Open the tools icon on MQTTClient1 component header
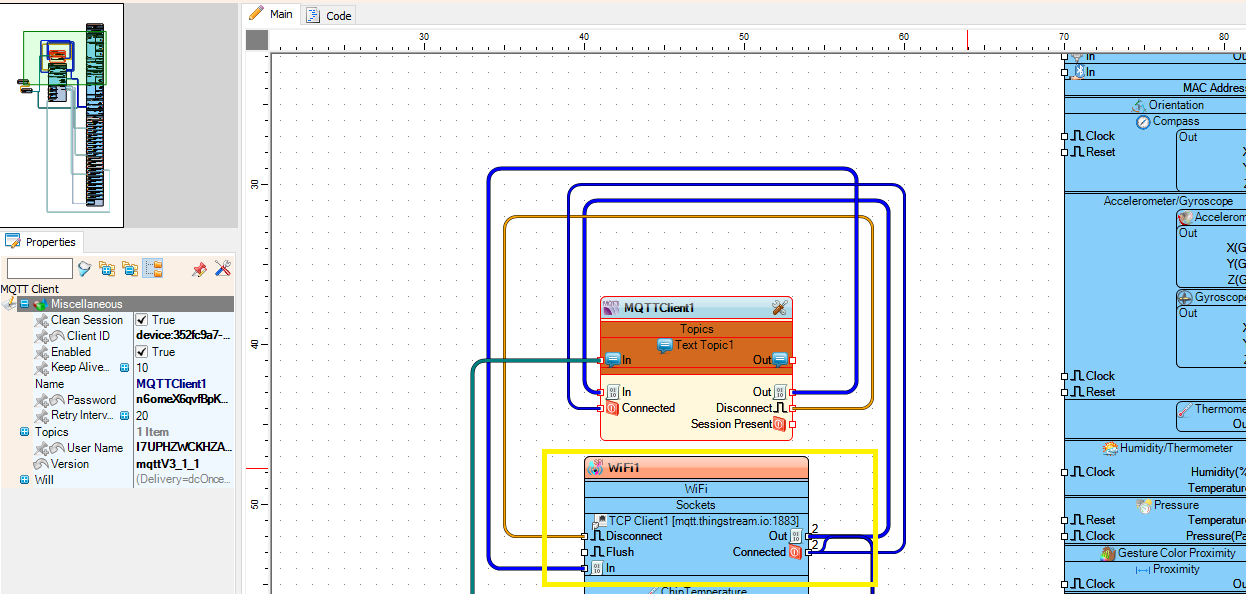 coord(780,308)
